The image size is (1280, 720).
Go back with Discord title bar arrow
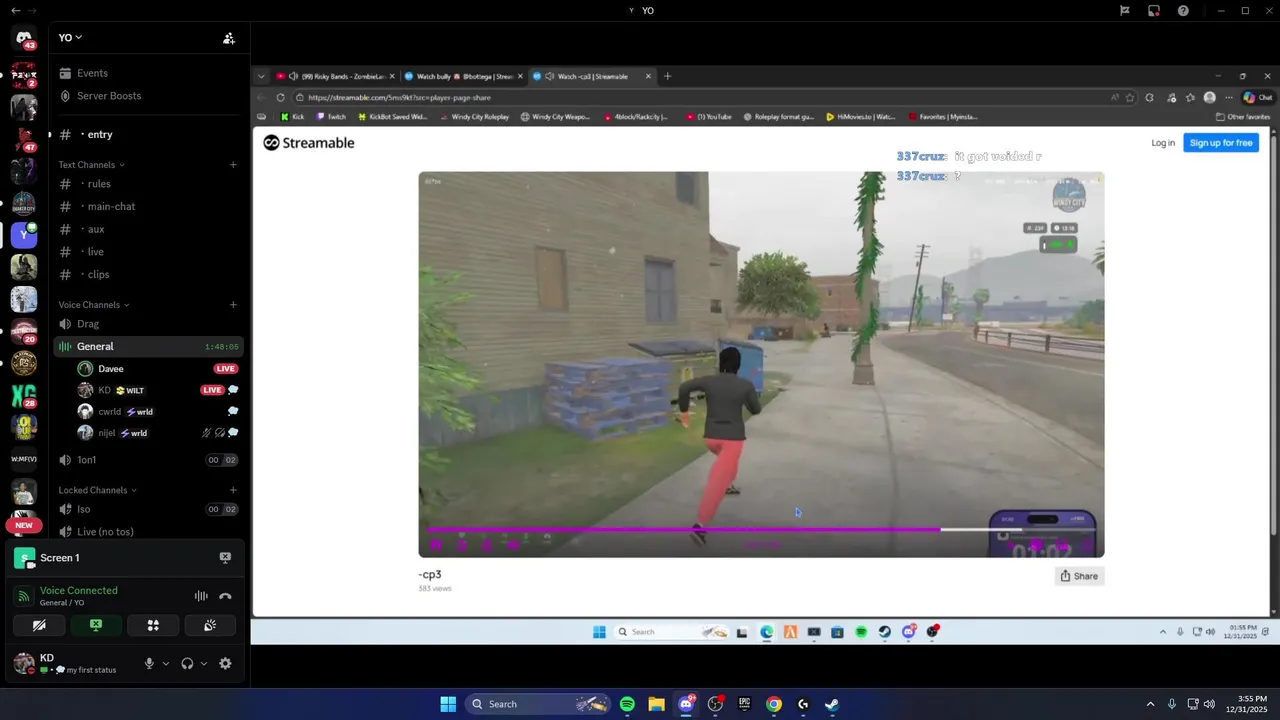coord(15,10)
